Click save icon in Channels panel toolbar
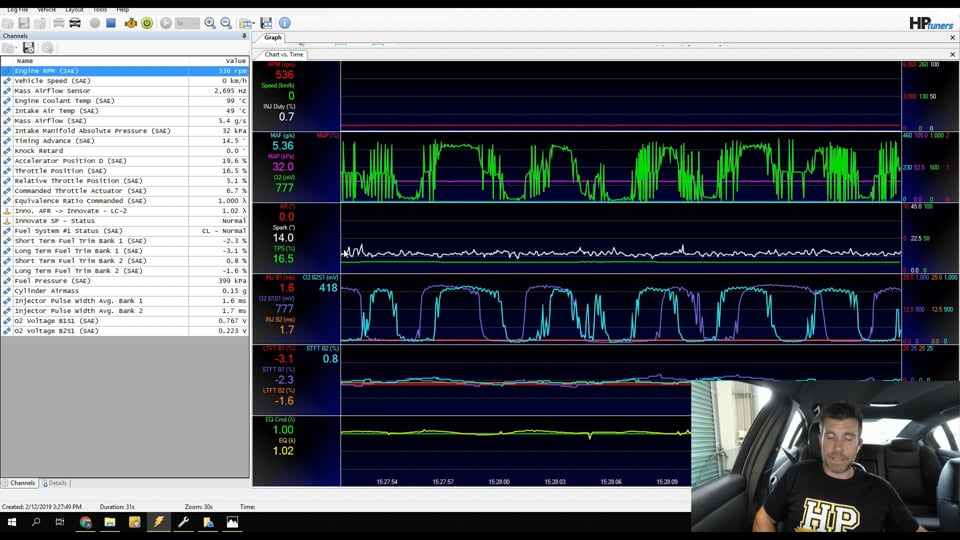960x540 pixels. click(28, 48)
